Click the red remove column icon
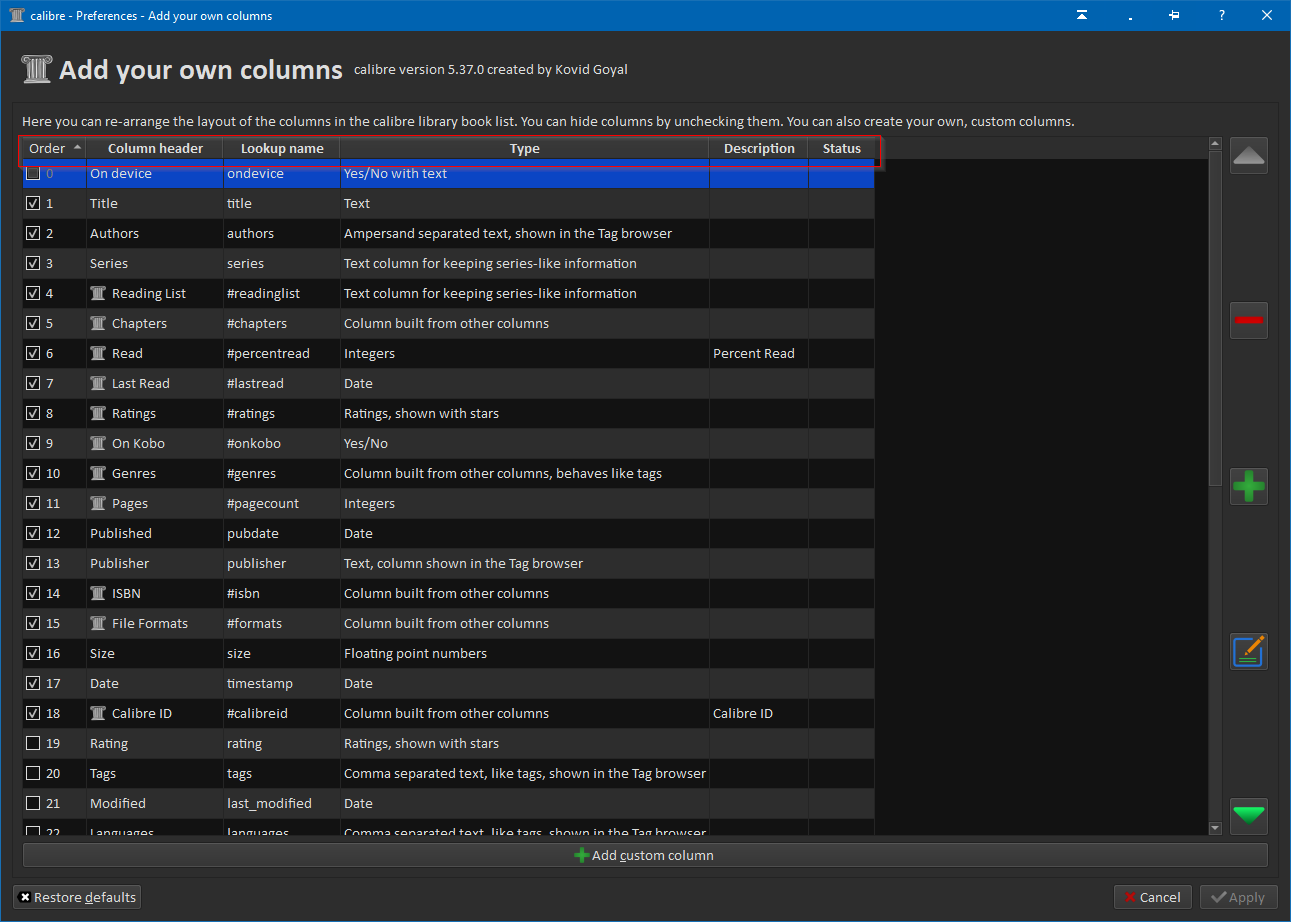The image size is (1291, 922). [x=1248, y=320]
